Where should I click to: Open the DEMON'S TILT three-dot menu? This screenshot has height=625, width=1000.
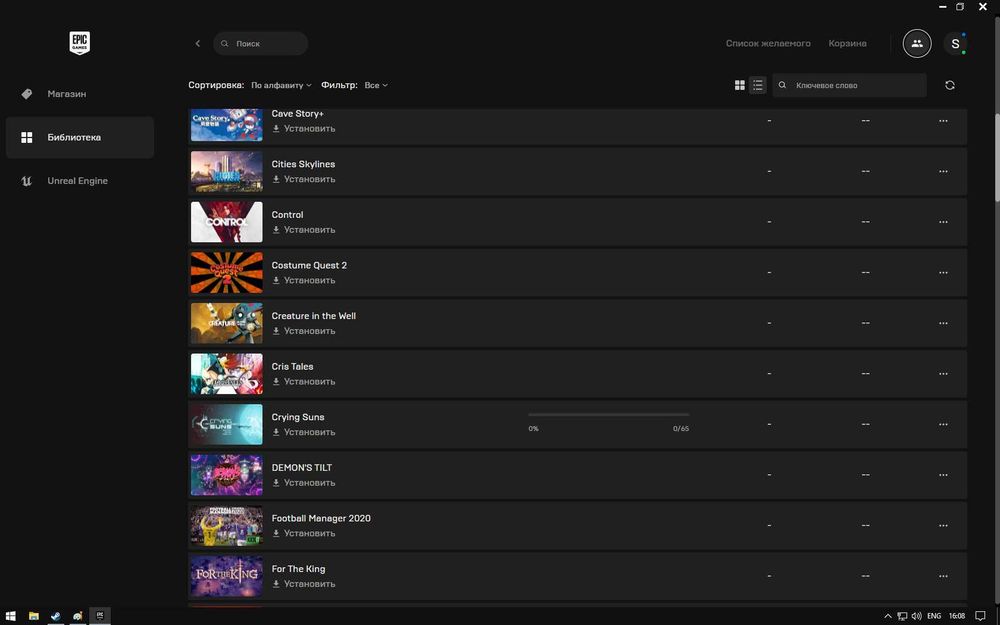(x=943, y=474)
